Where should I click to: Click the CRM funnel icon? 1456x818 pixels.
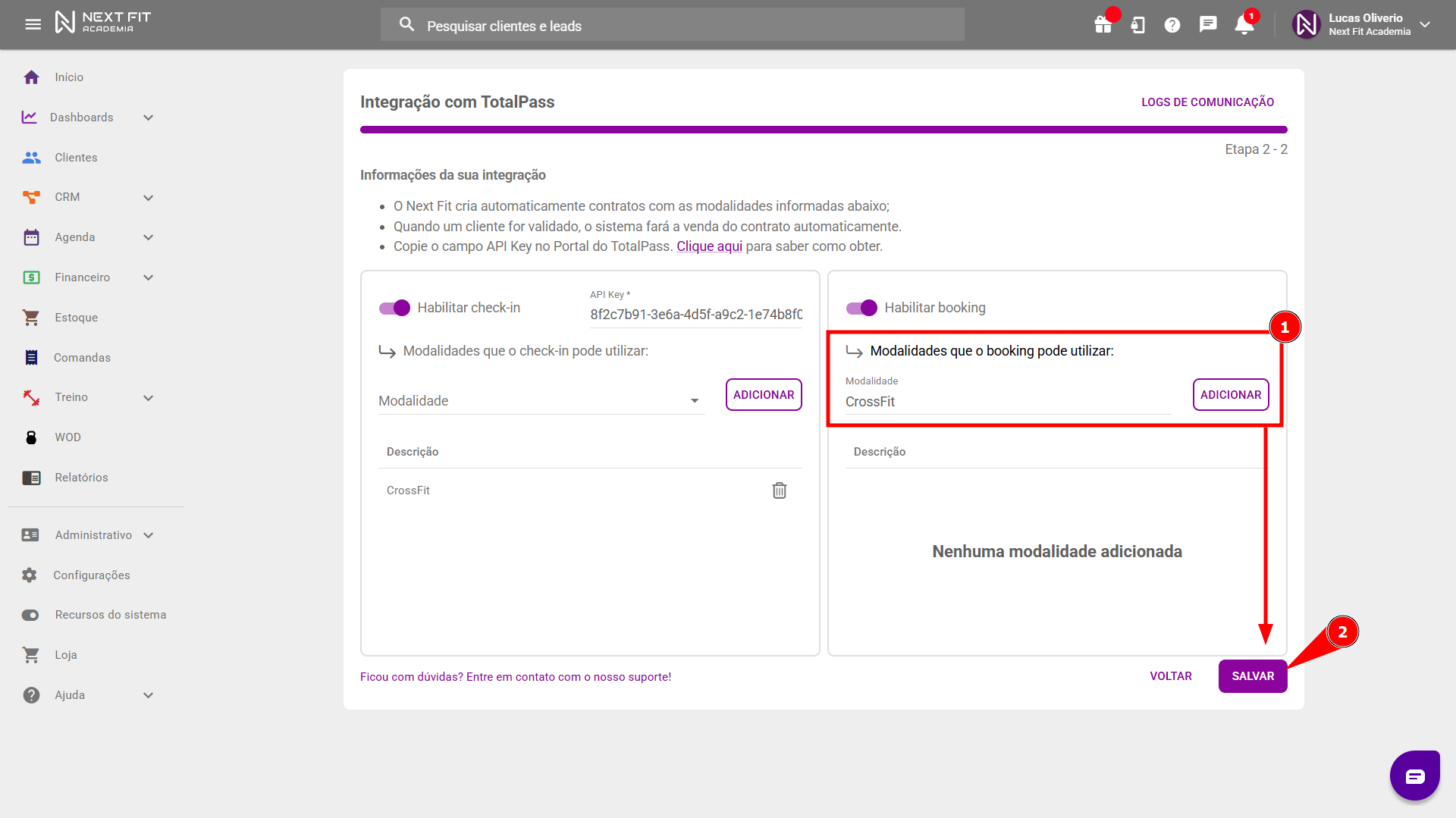pos(31,197)
